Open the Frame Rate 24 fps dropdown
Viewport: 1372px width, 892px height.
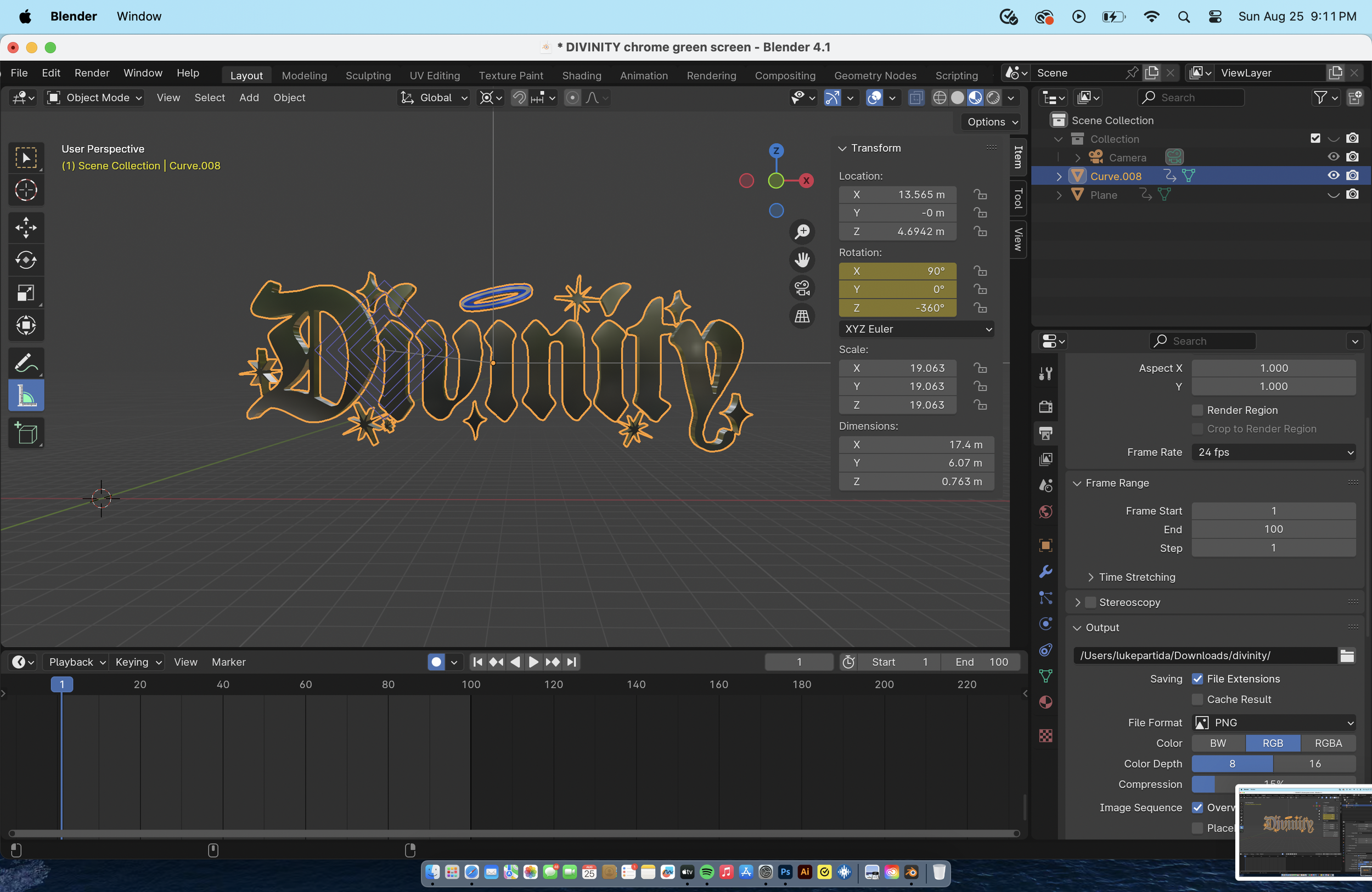click(x=1274, y=452)
